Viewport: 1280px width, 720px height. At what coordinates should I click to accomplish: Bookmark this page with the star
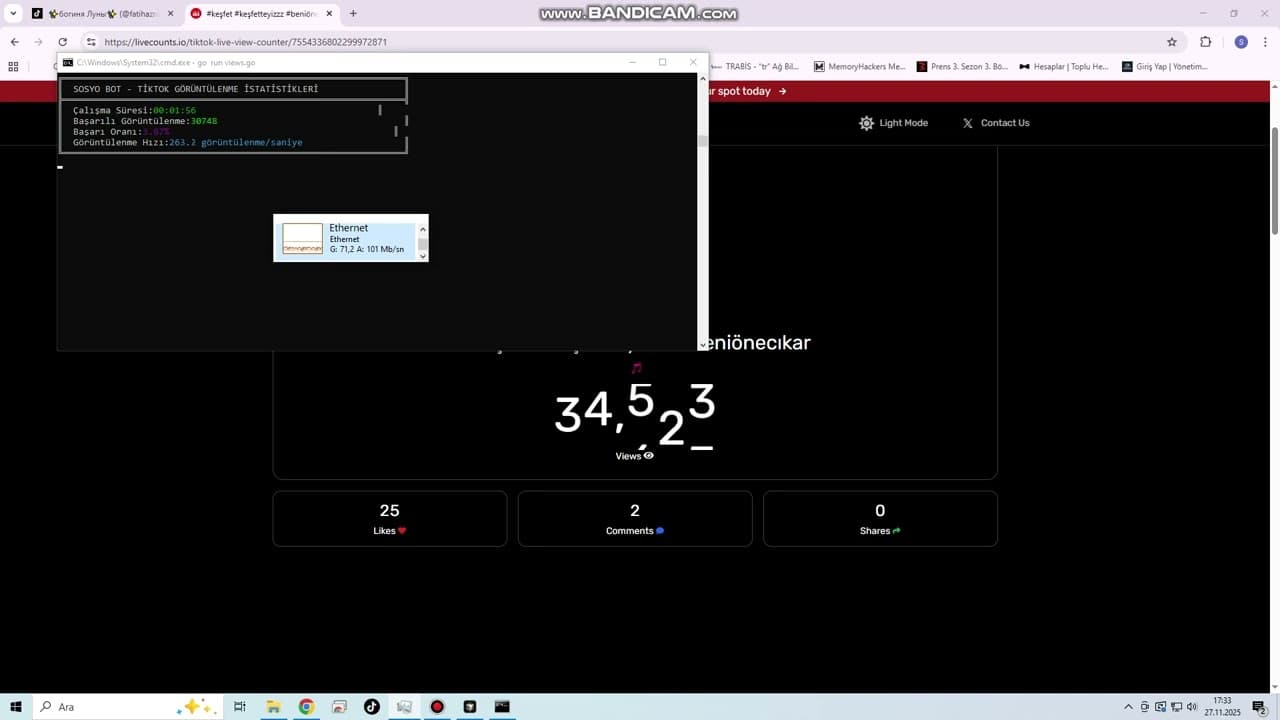pyautogui.click(x=1172, y=42)
